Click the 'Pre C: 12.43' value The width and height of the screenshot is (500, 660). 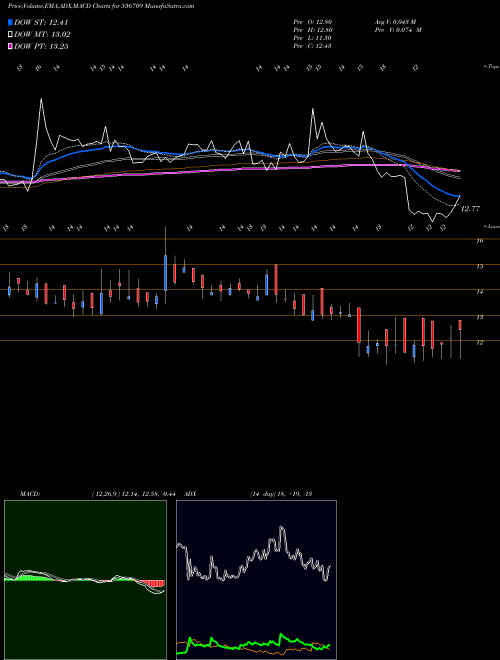[x=313, y=46]
